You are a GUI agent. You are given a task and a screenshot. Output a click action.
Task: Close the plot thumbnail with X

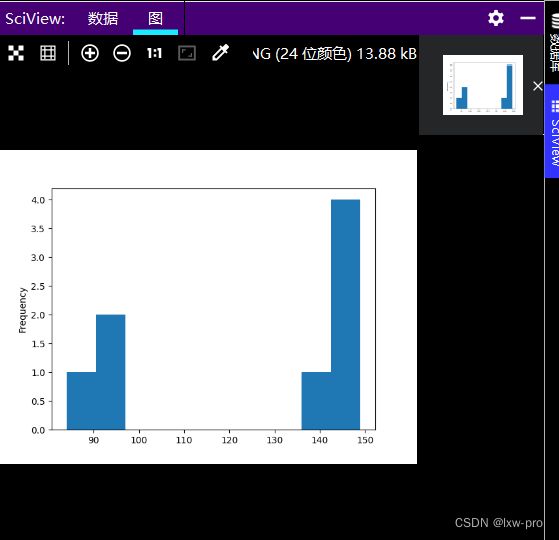pos(538,86)
